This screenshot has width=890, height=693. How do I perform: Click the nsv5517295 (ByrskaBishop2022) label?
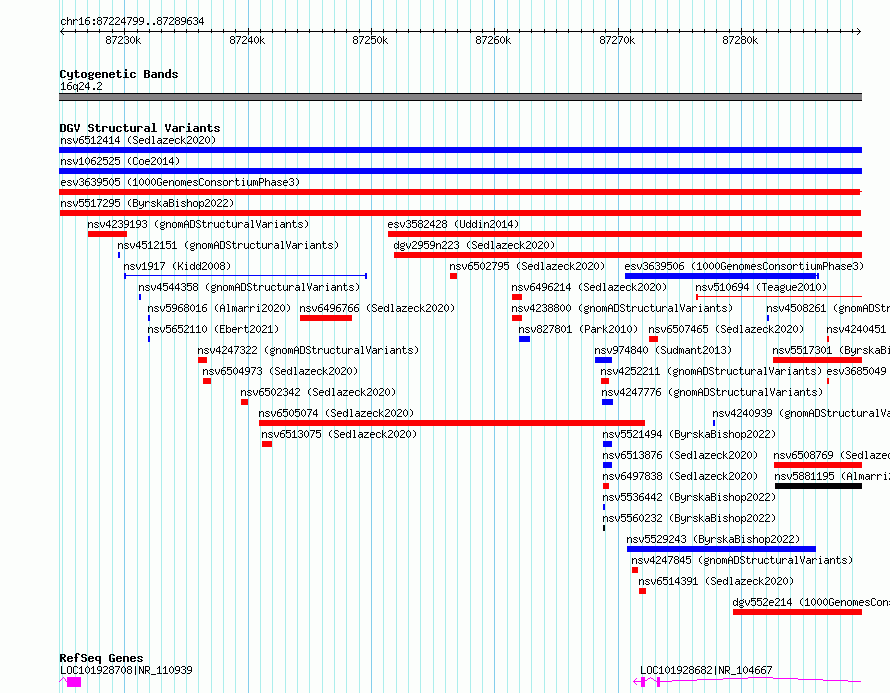(x=147, y=203)
